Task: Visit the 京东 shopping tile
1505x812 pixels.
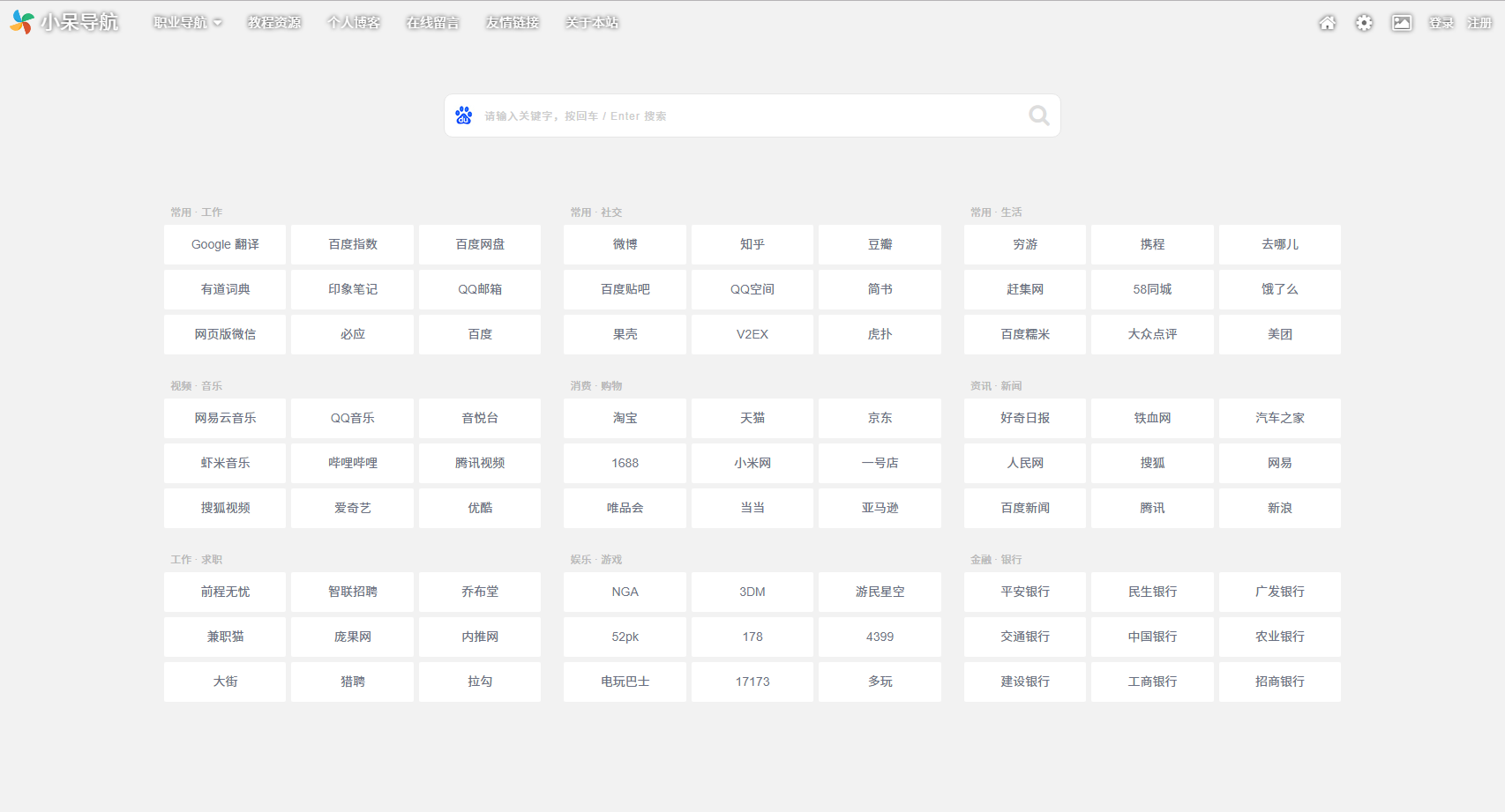Action: click(x=880, y=418)
